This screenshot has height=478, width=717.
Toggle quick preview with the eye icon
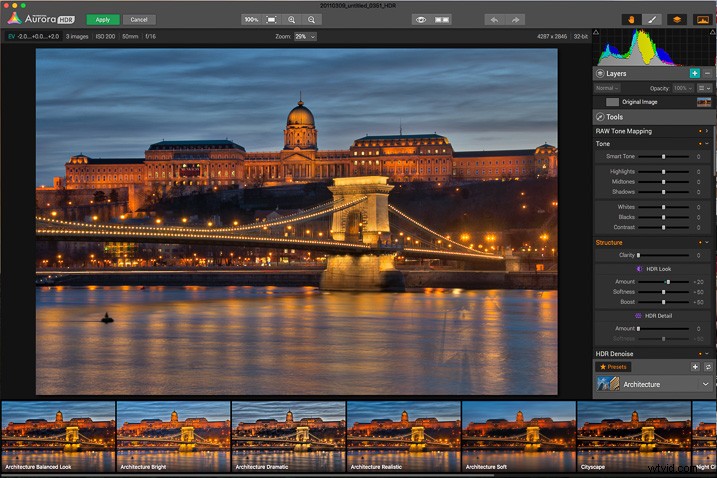(421, 20)
